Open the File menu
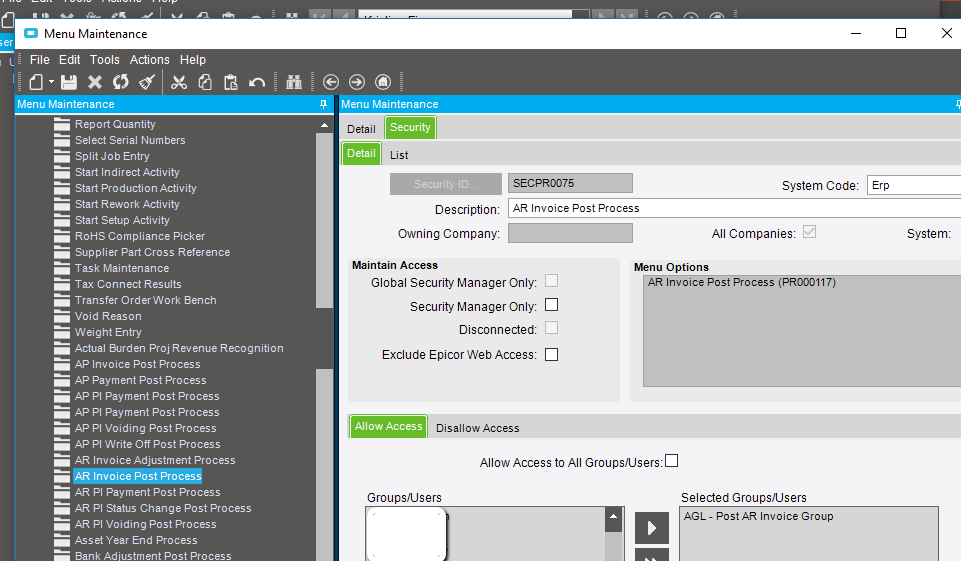Screen dimensions: 961x561 pyautogui.click(x=39, y=59)
